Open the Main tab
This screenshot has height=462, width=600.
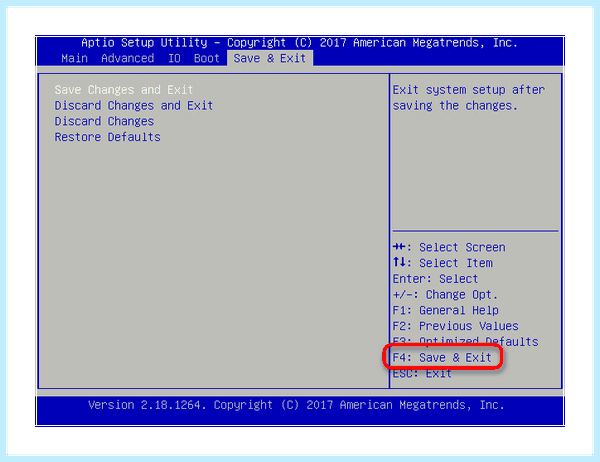(x=74, y=58)
